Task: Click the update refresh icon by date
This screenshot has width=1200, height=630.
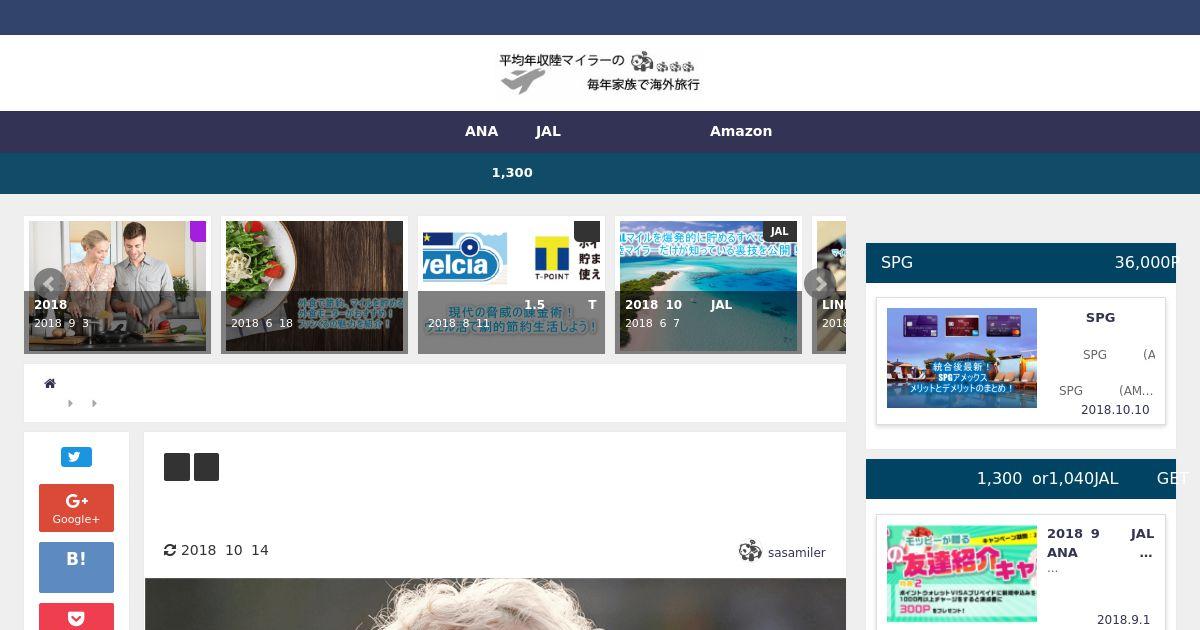Action: 170,550
